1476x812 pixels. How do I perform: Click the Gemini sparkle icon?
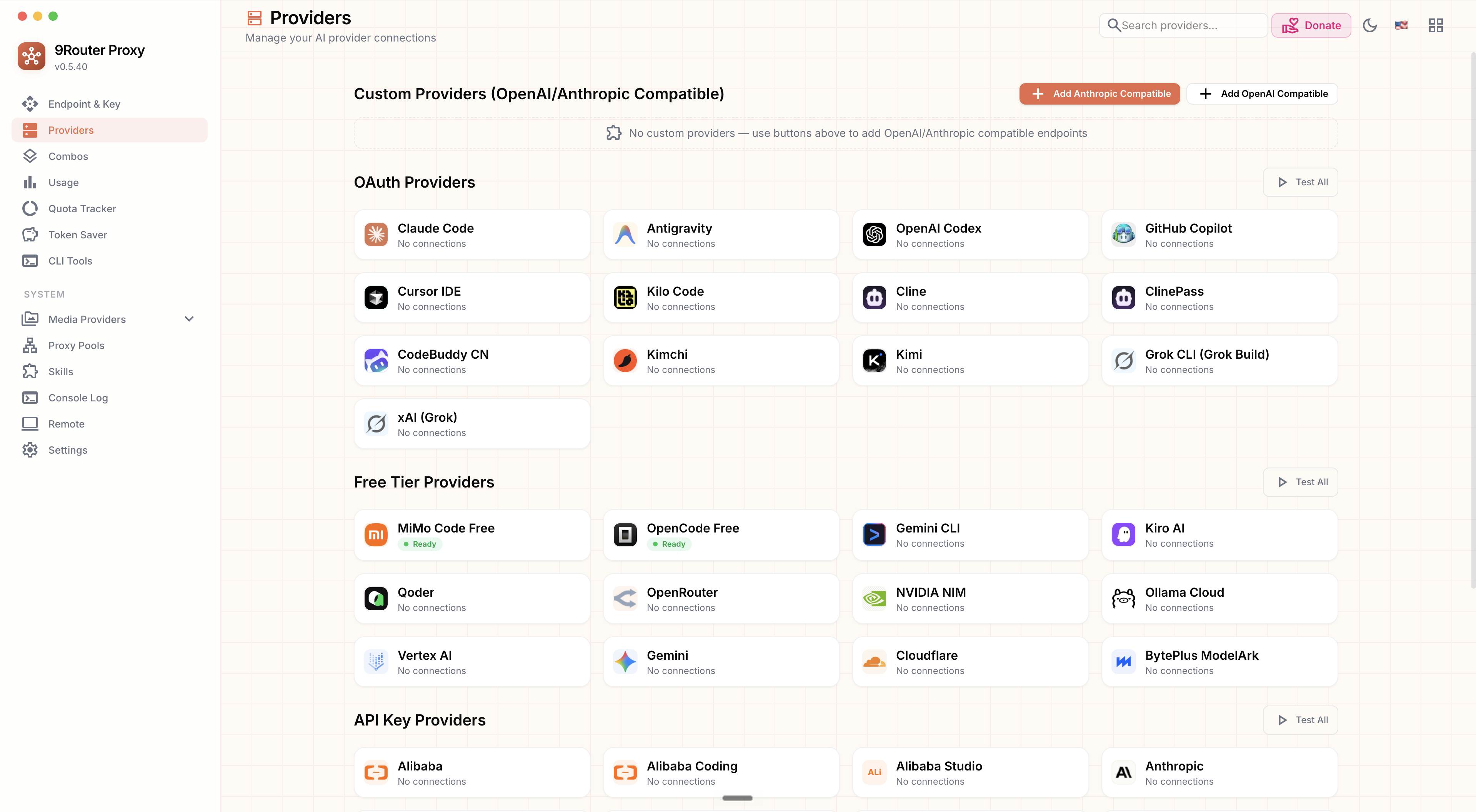(x=625, y=662)
